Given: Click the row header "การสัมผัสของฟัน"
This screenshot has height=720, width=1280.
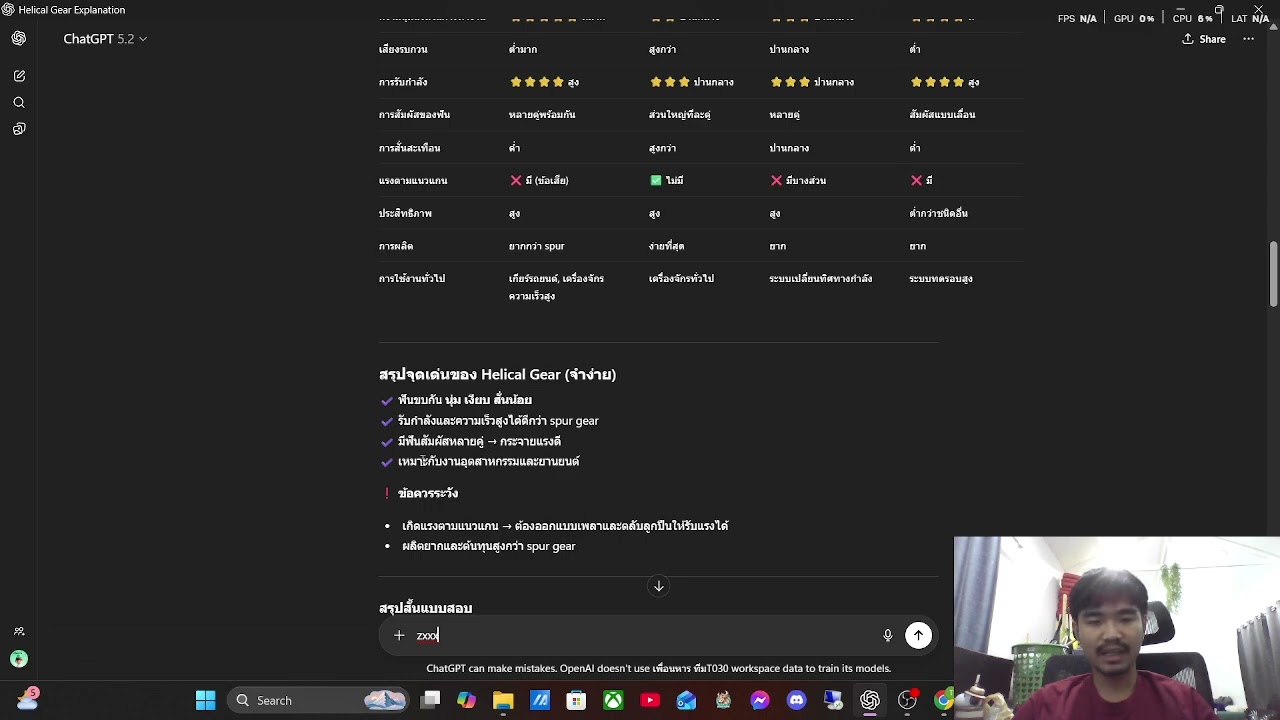Looking at the screenshot, I should (414, 115).
